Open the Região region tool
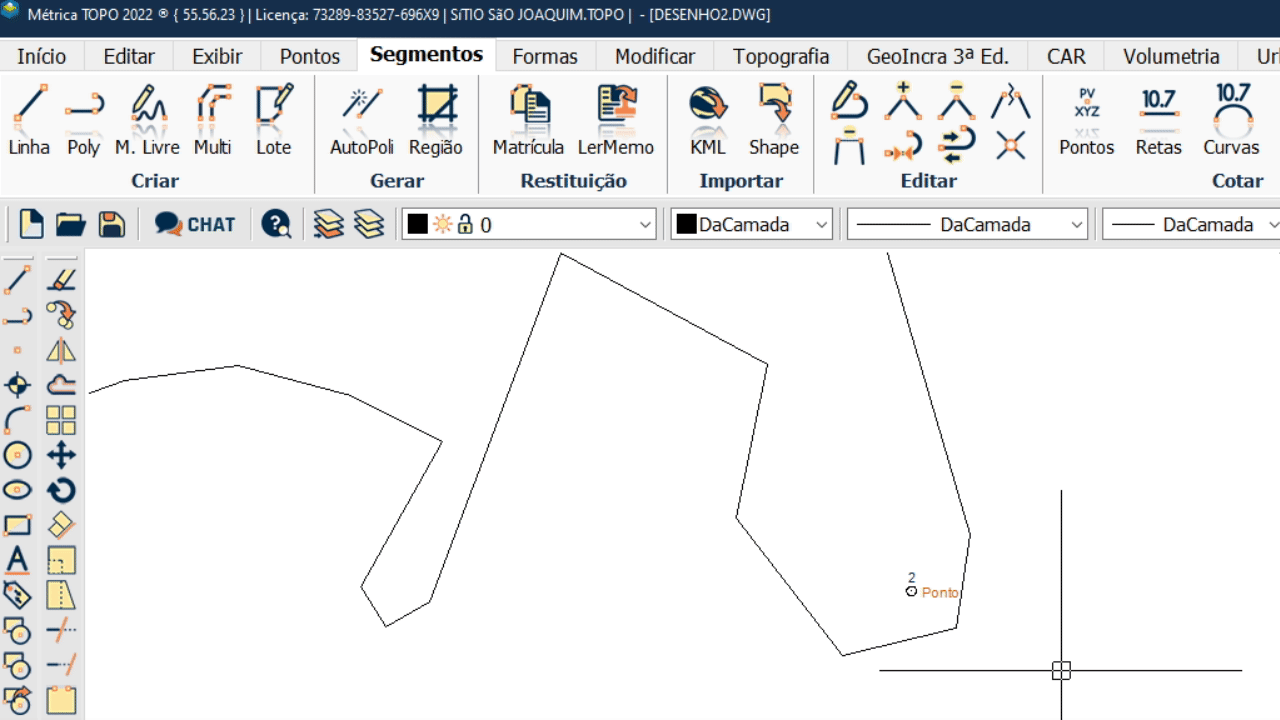This screenshot has width=1280, height=720. coord(436,120)
